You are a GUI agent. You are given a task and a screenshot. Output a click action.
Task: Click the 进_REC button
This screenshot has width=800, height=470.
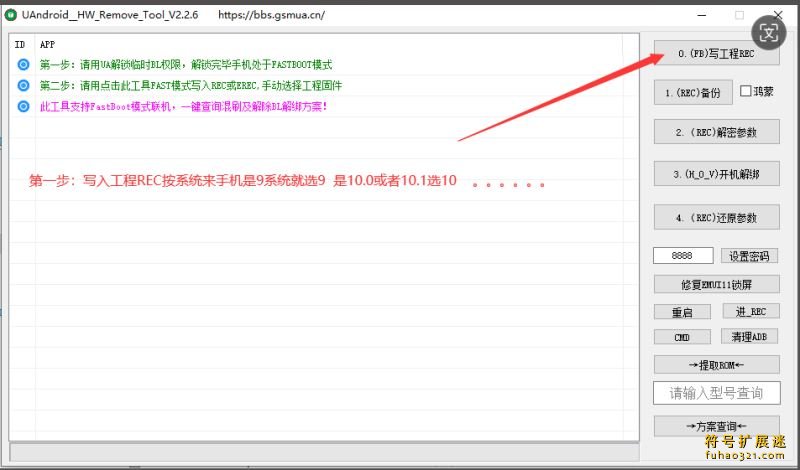[x=751, y=311]
